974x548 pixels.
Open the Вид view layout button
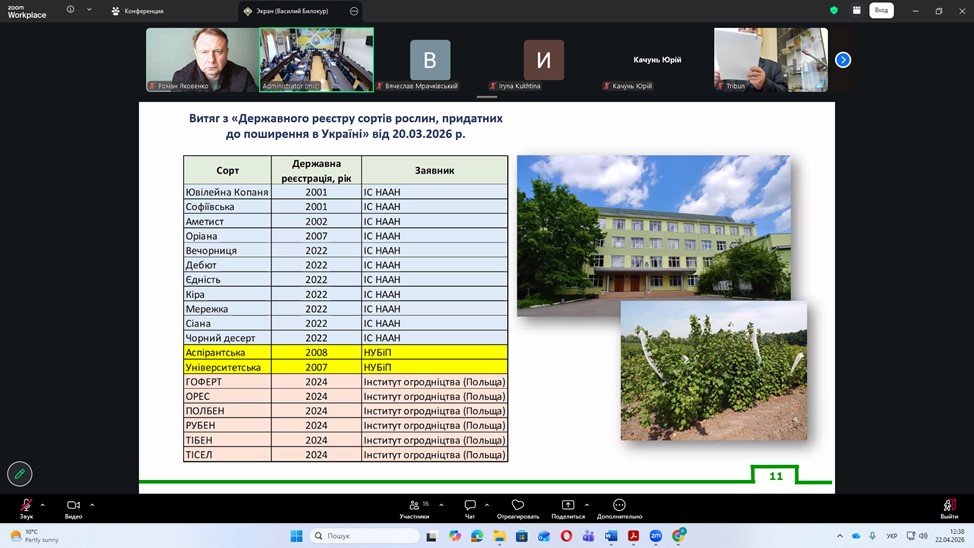pyautogui.click(x=881, y=10)
